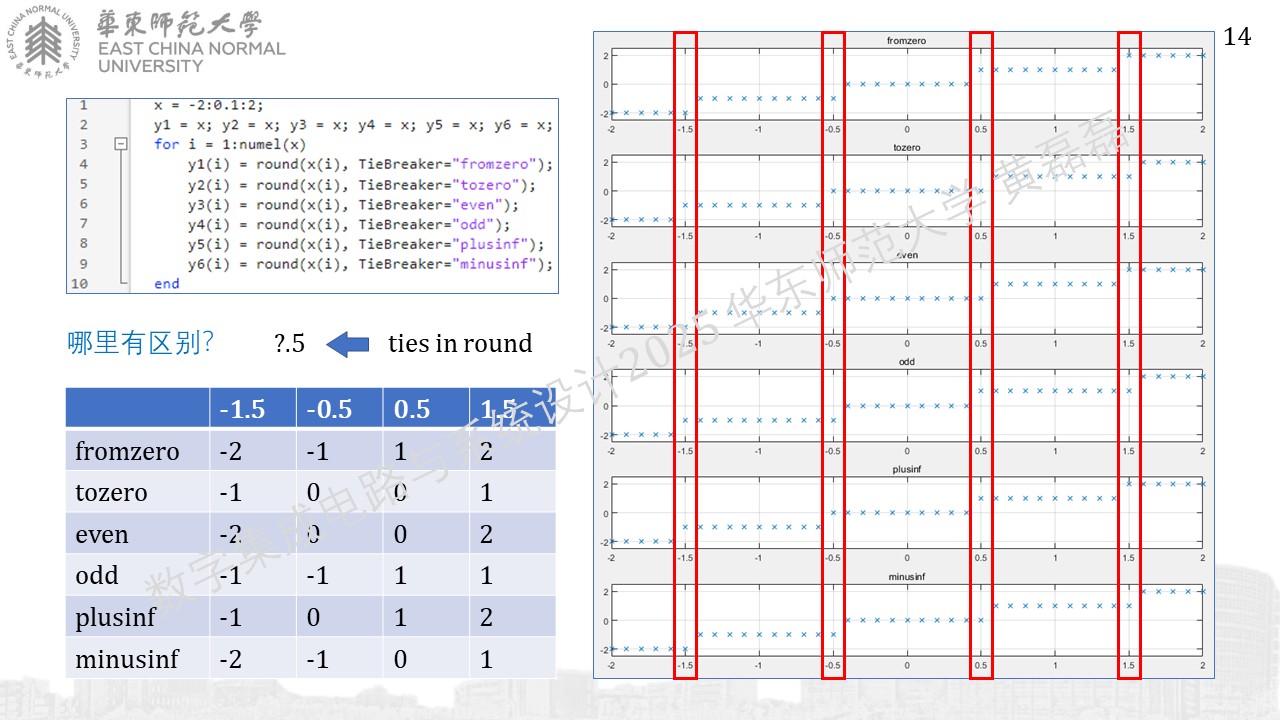The image size is (1280, 720).
Task: Click the blue left arrow beside ?.5
Action: click(x=348, y=344)
